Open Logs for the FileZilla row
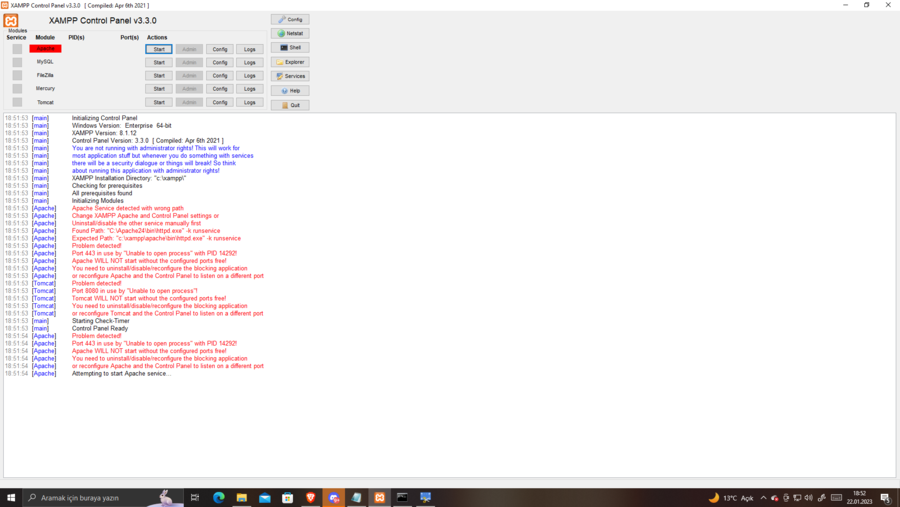This screenshot has width=900, height=507. pyautogui.click(x=250, y=76)
